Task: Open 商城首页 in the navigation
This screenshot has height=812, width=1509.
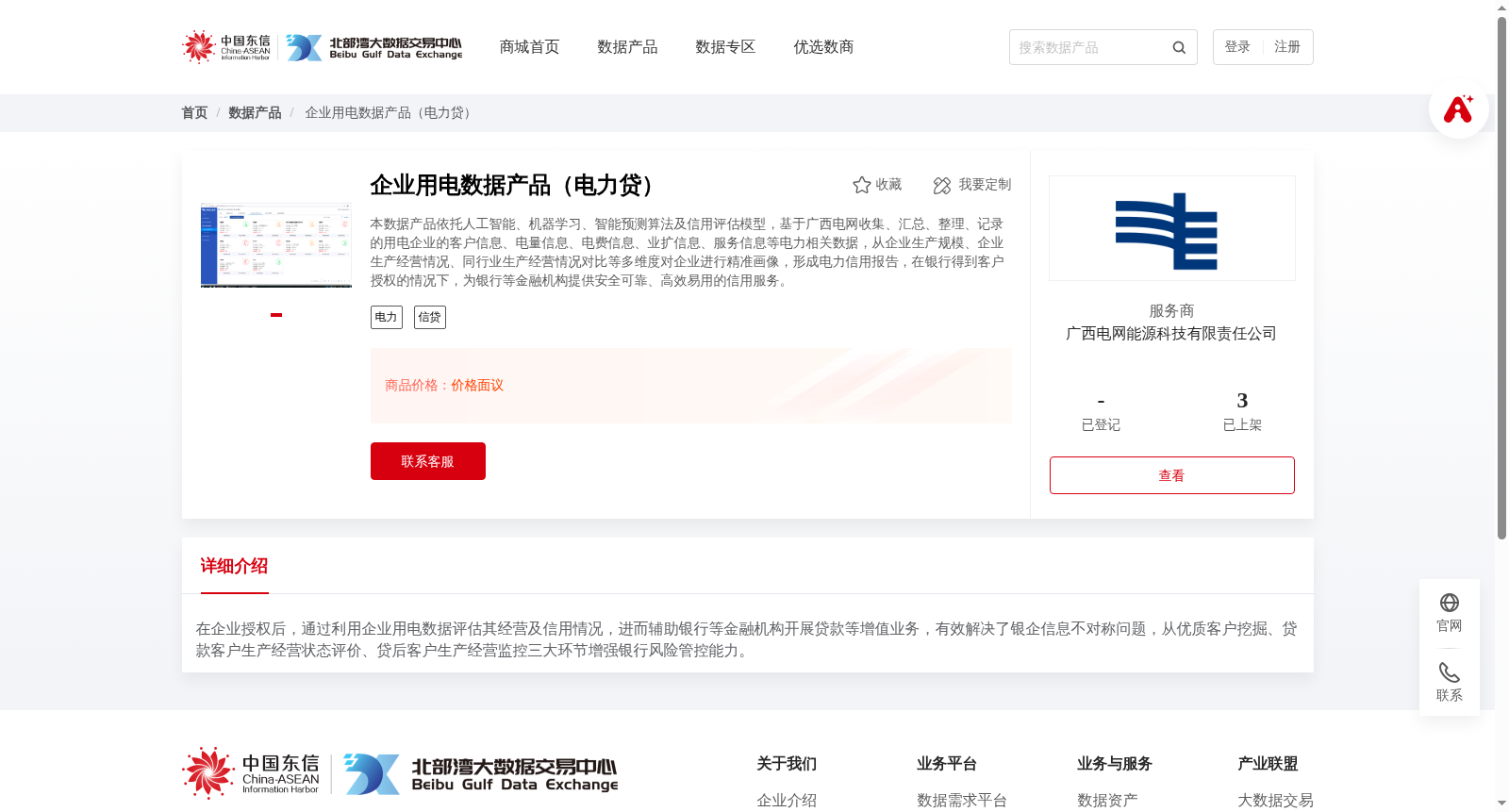Action: tap(529, 47)
